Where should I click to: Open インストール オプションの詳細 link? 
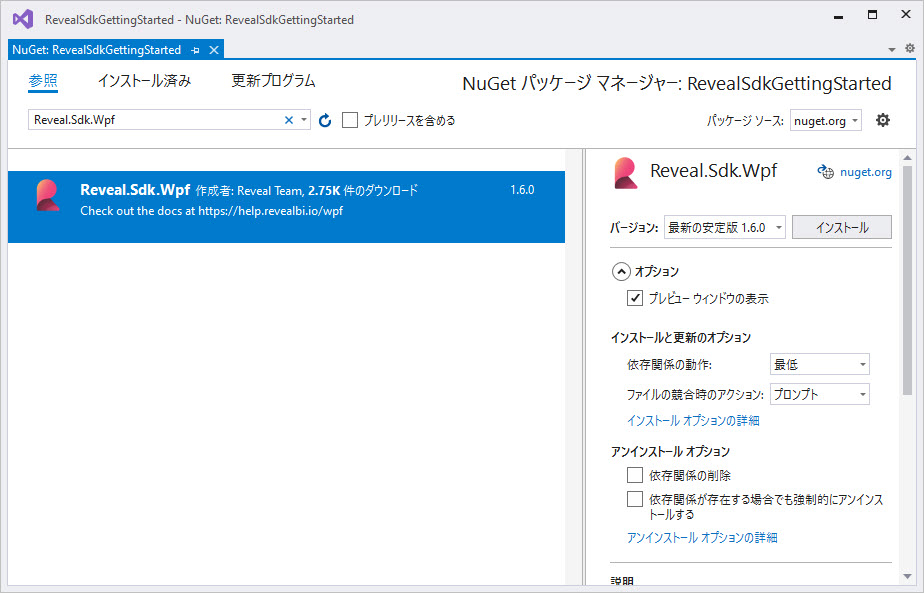click(x=693, y=421)
